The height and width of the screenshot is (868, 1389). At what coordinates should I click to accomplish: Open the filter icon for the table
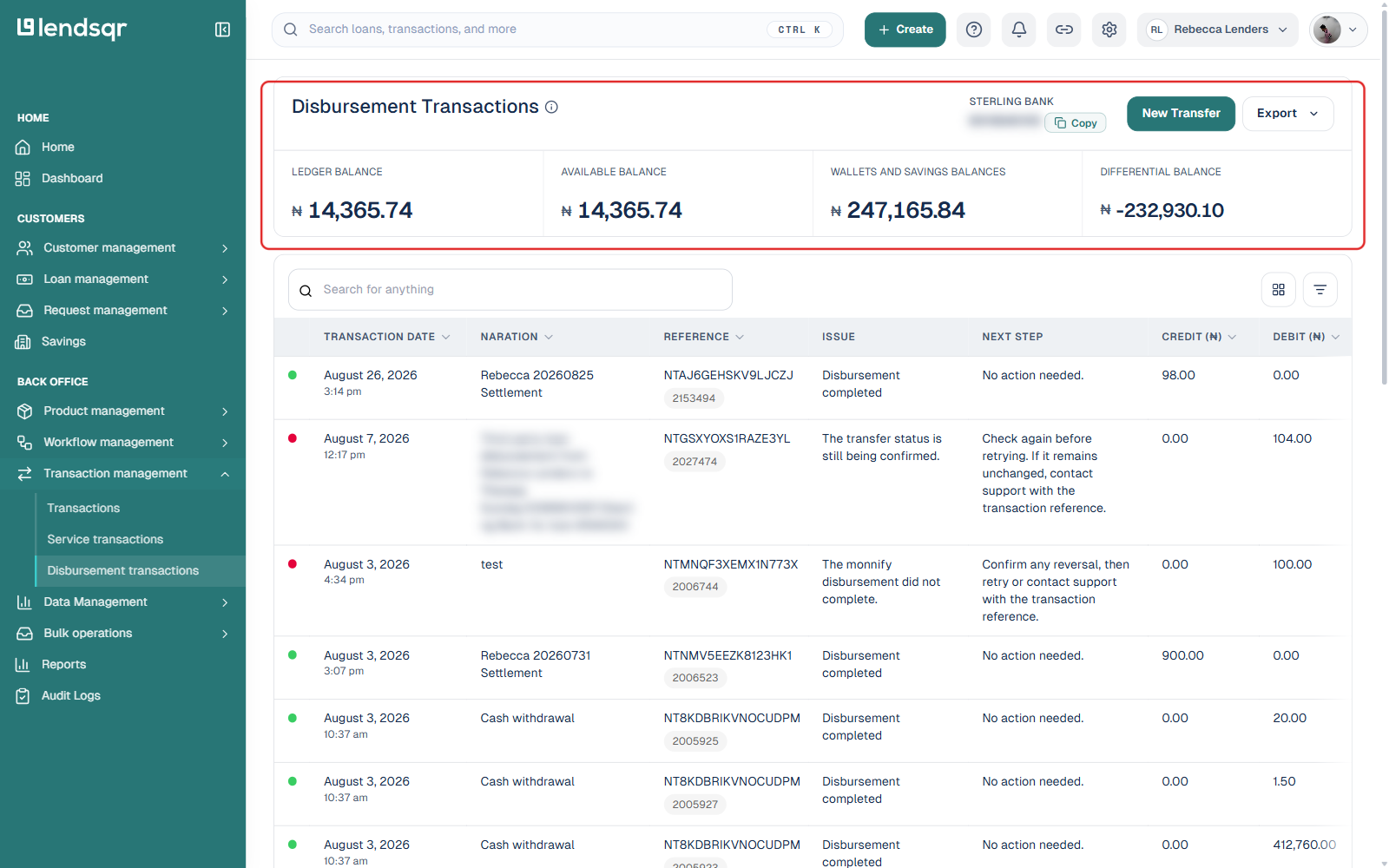point(1320,290)
